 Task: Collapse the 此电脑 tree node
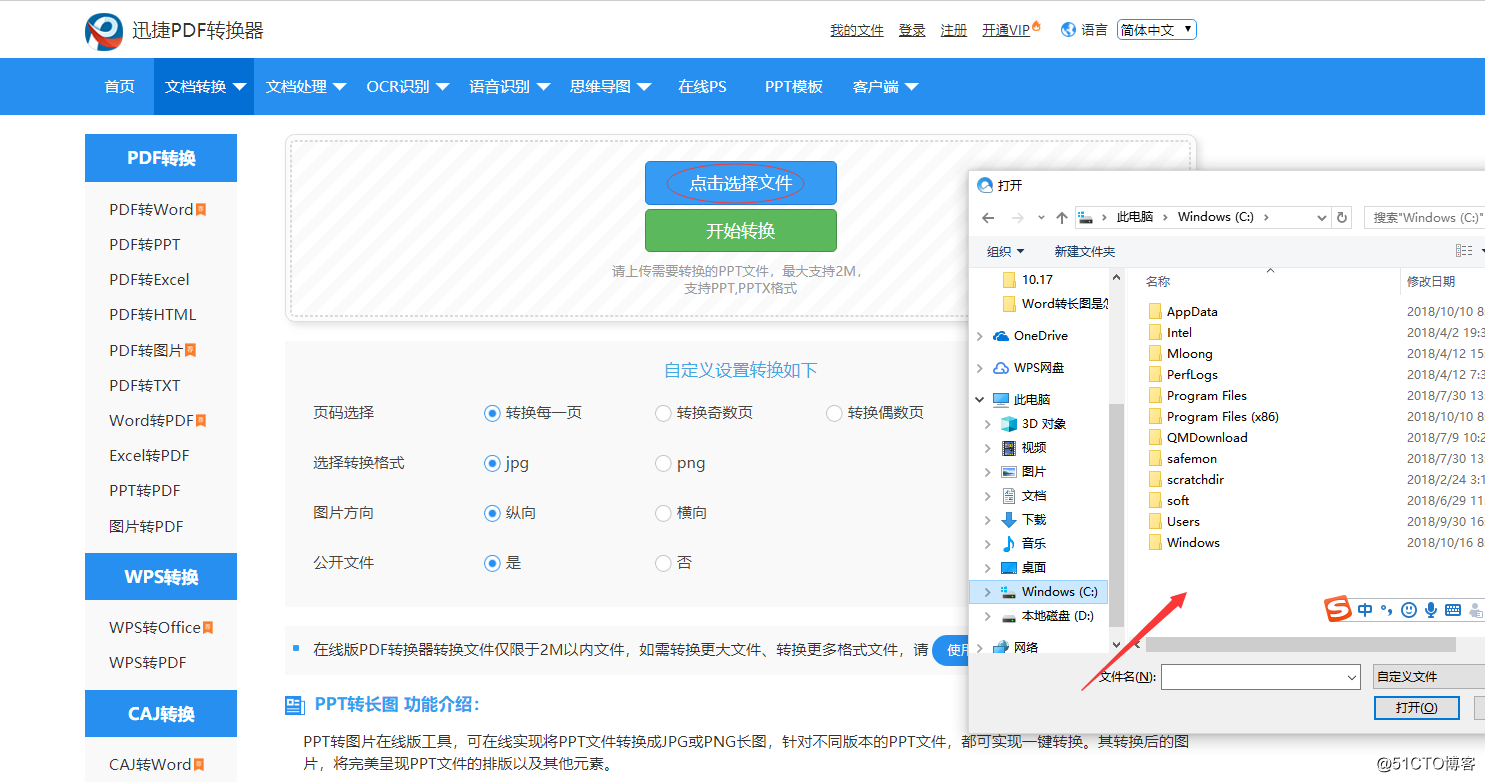click(x=980, y=400)
